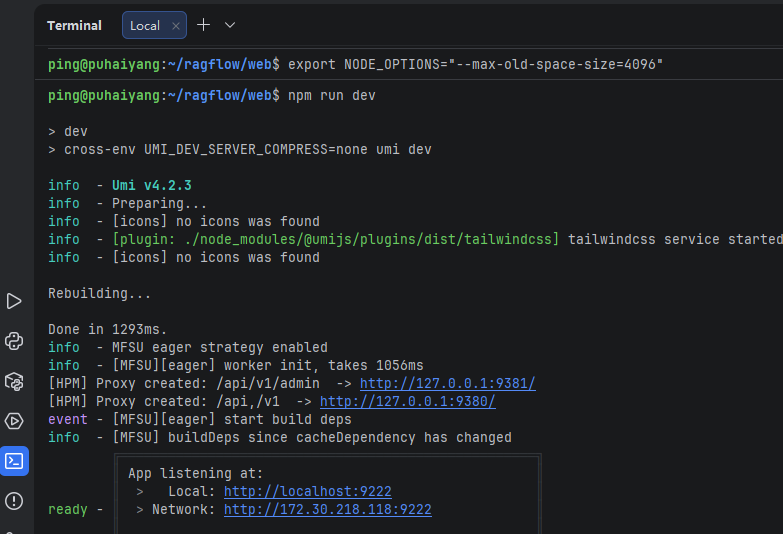
Task: Click the '> dev' script output line
Action: point(67,131)
